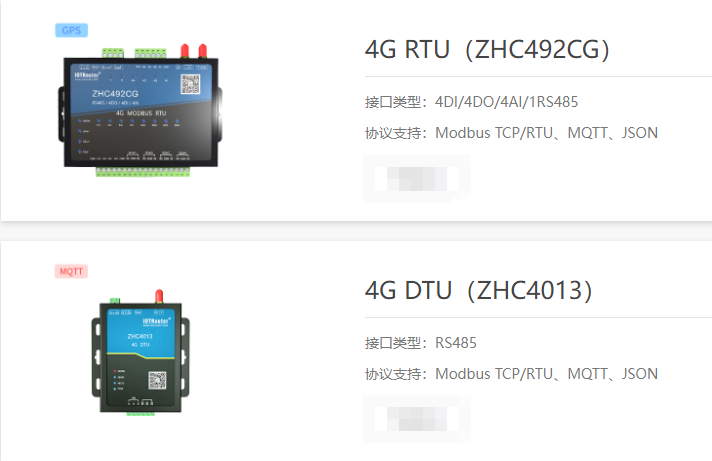Click ZHC492CG protocol support Modbus TCP/RTU line
This screenshot has width=712, height=461.
pyautogui.click(x=511, y=133)
